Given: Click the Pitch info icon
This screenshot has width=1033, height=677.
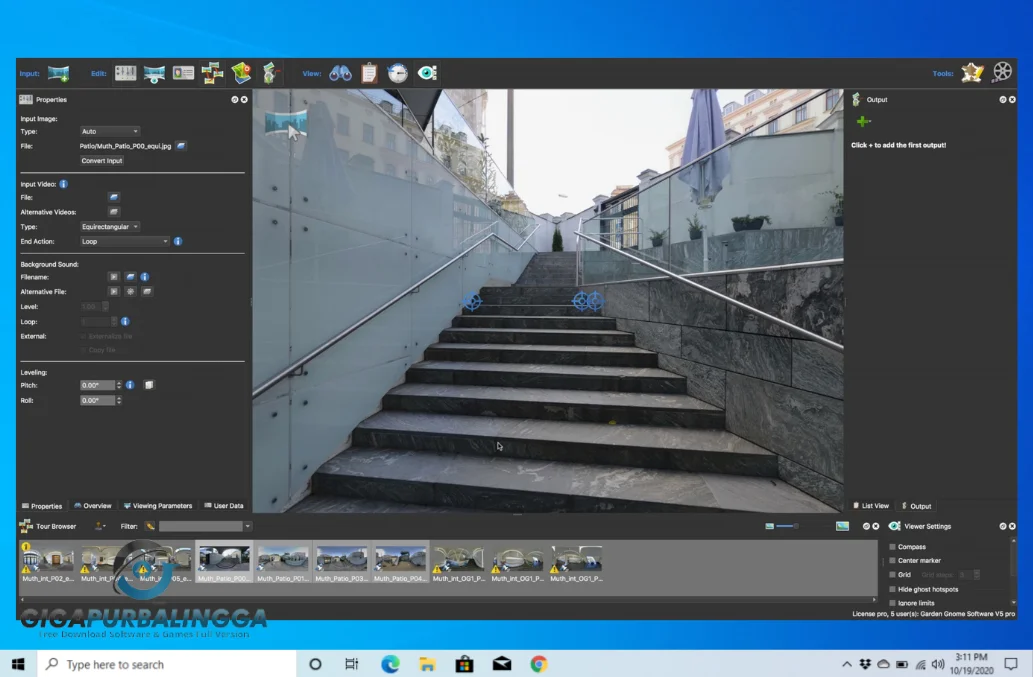Looking at the screenshot, I should (x=130, y=385).
